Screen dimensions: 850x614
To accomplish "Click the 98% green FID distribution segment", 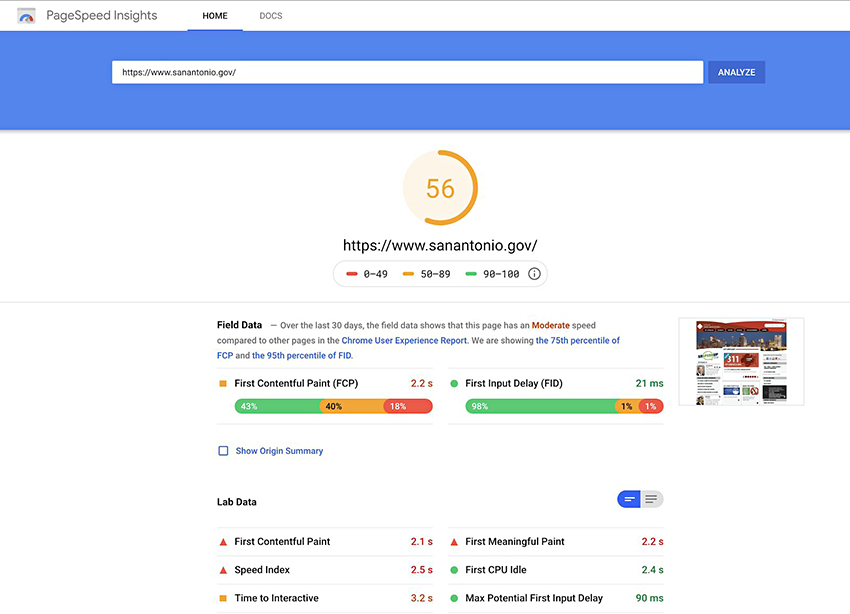I will coord(540,406).
